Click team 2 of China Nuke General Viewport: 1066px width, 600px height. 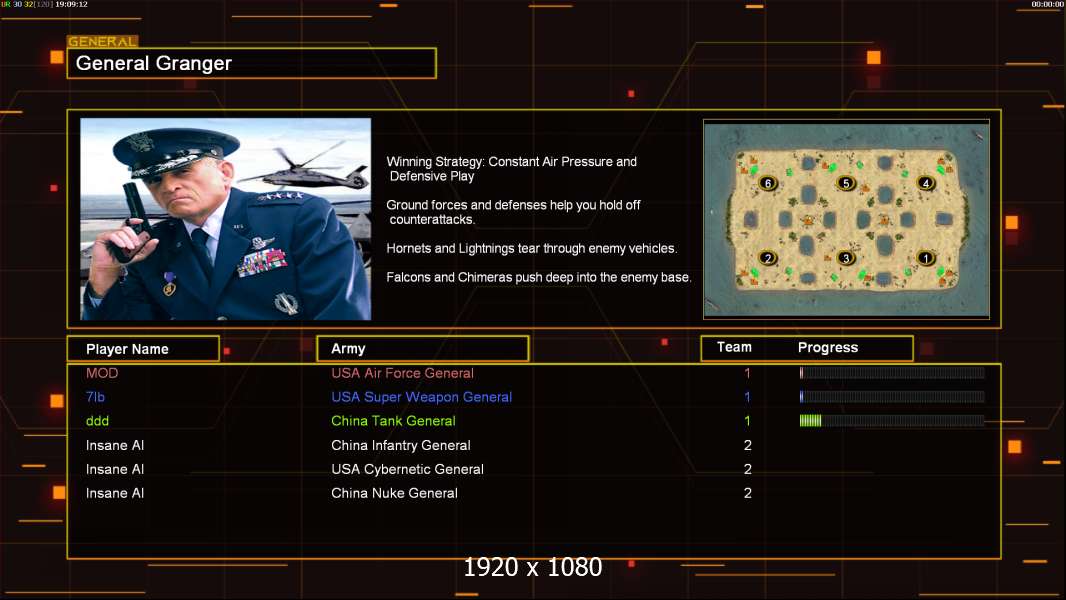748,493
